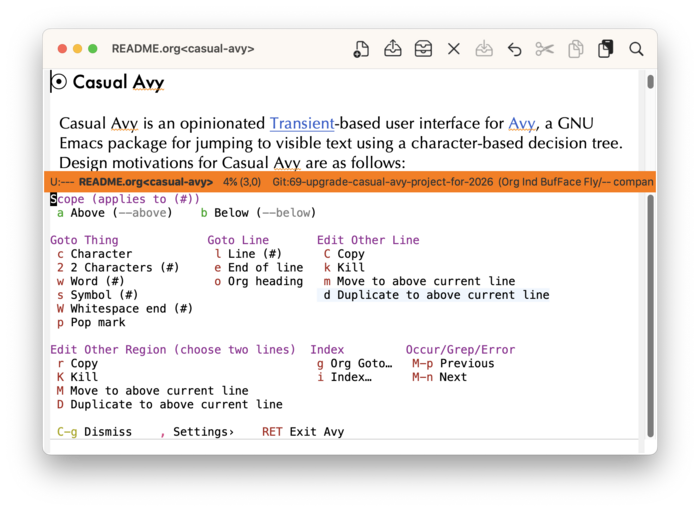Click the README.org<casual-avy> window title

coord(183,49)
